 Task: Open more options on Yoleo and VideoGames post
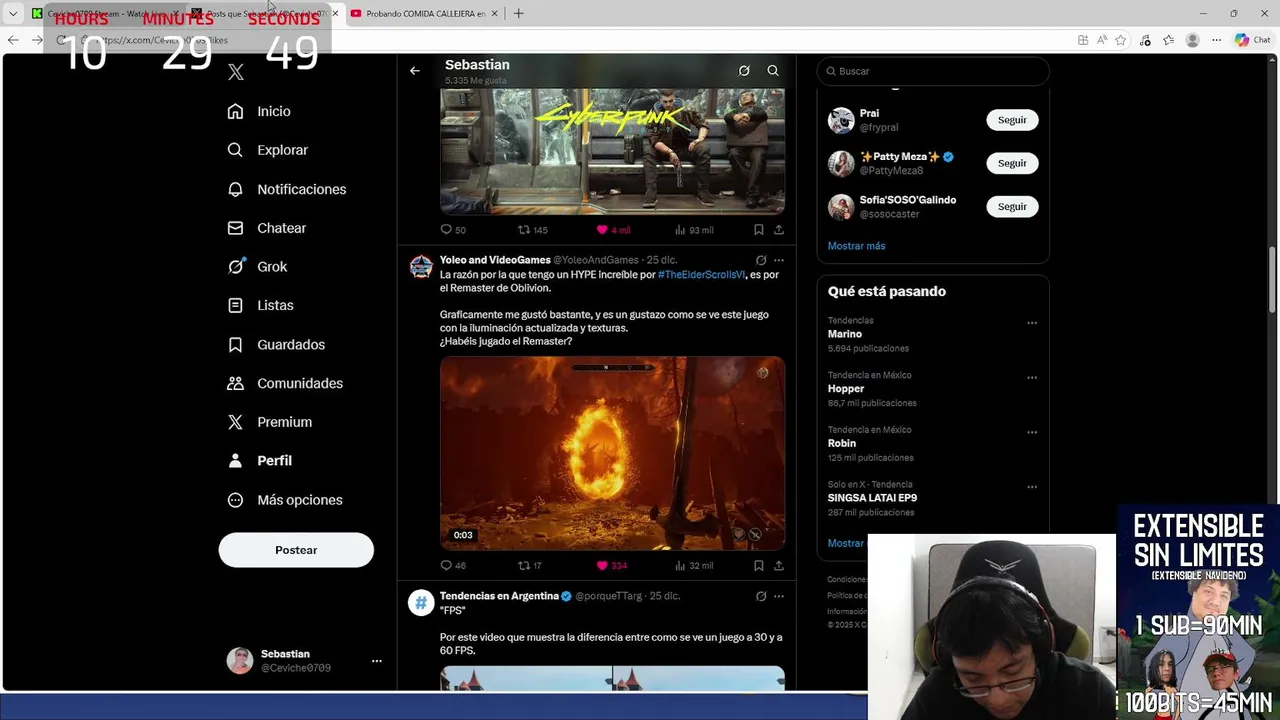tap(779, 260)
